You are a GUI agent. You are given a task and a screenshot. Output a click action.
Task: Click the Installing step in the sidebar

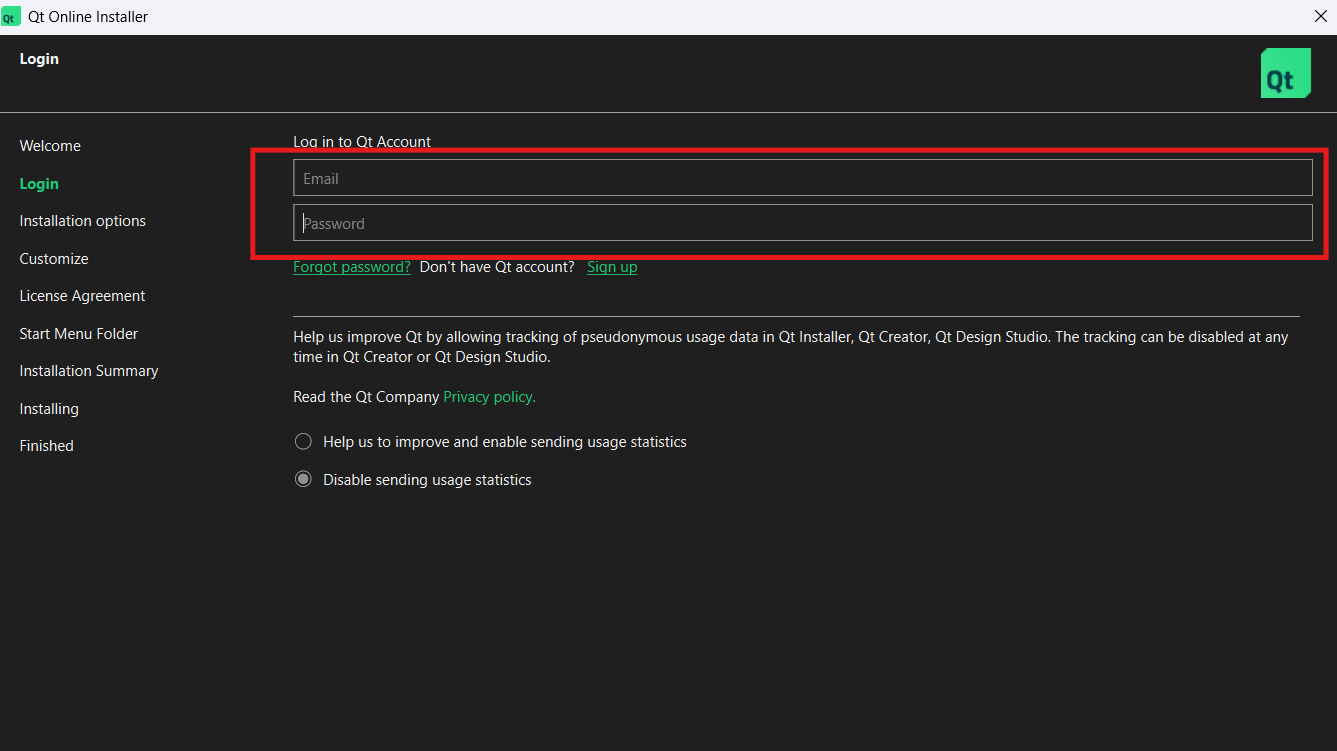pyautogui.click(x=49, y=409)
